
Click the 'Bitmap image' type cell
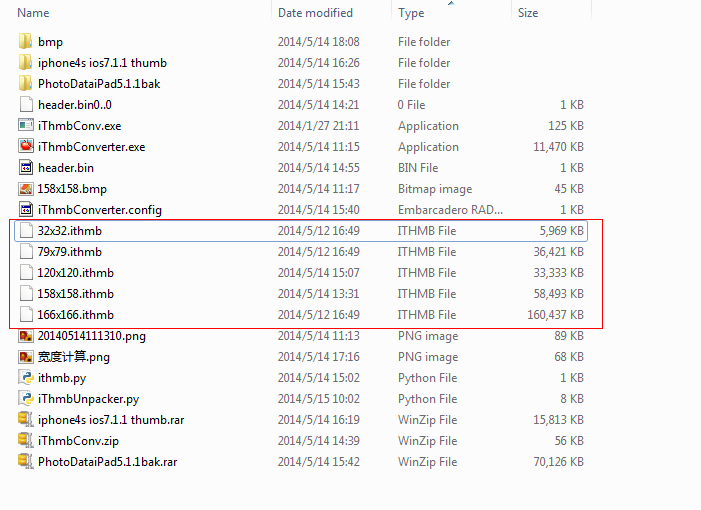pyautogui.click(x=435, y=189)
